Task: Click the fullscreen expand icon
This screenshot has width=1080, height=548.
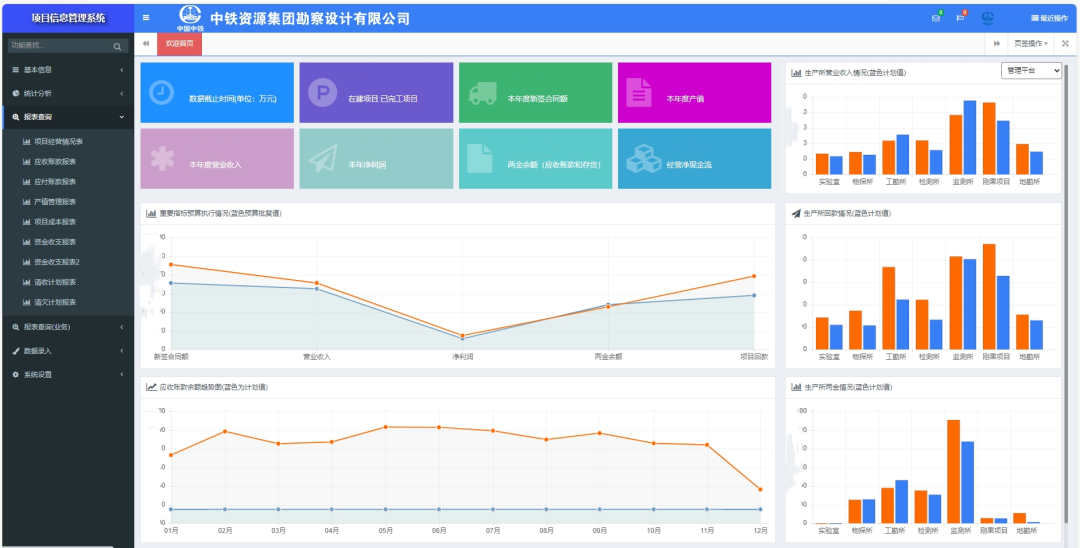Action: click(1065, 44)
